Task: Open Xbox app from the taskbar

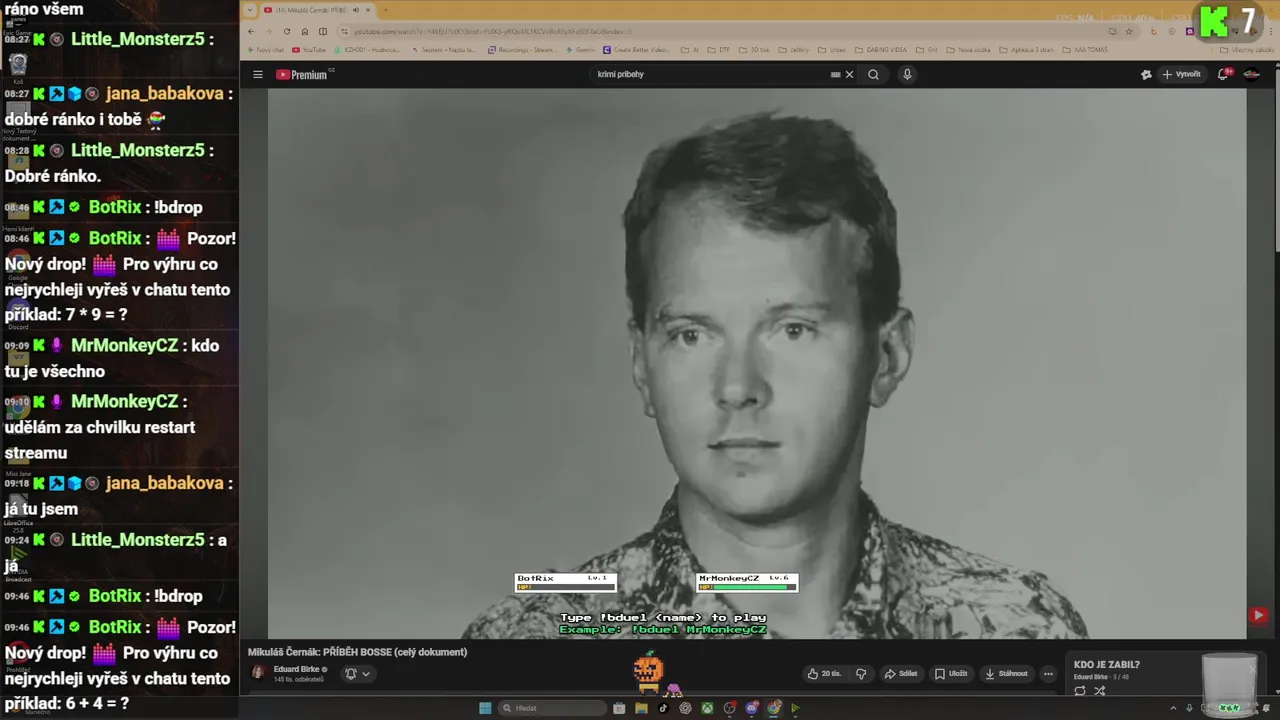Action: point(707,708)
